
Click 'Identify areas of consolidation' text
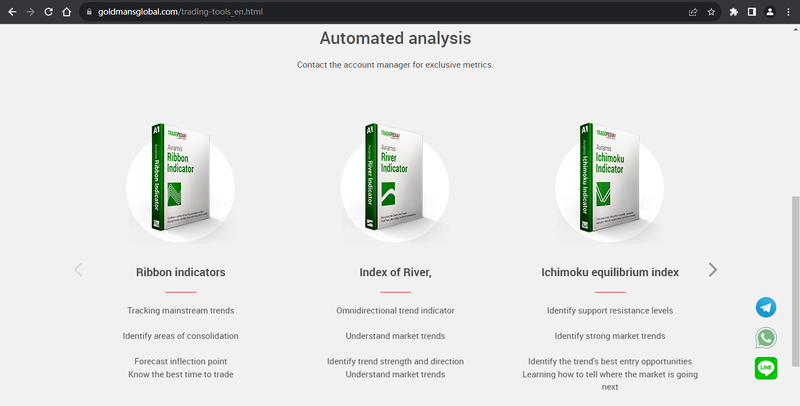(181, 336)
